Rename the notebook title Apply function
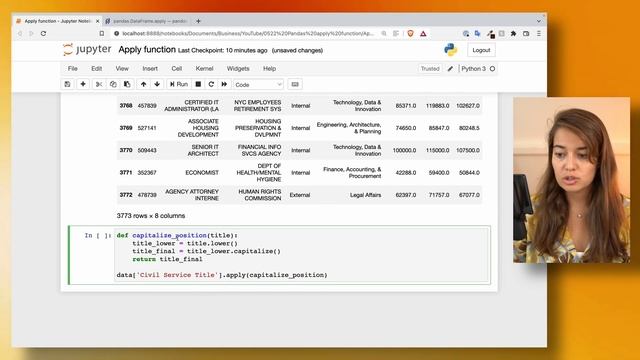This screenshot has width=640, height=360. [147, 49]
